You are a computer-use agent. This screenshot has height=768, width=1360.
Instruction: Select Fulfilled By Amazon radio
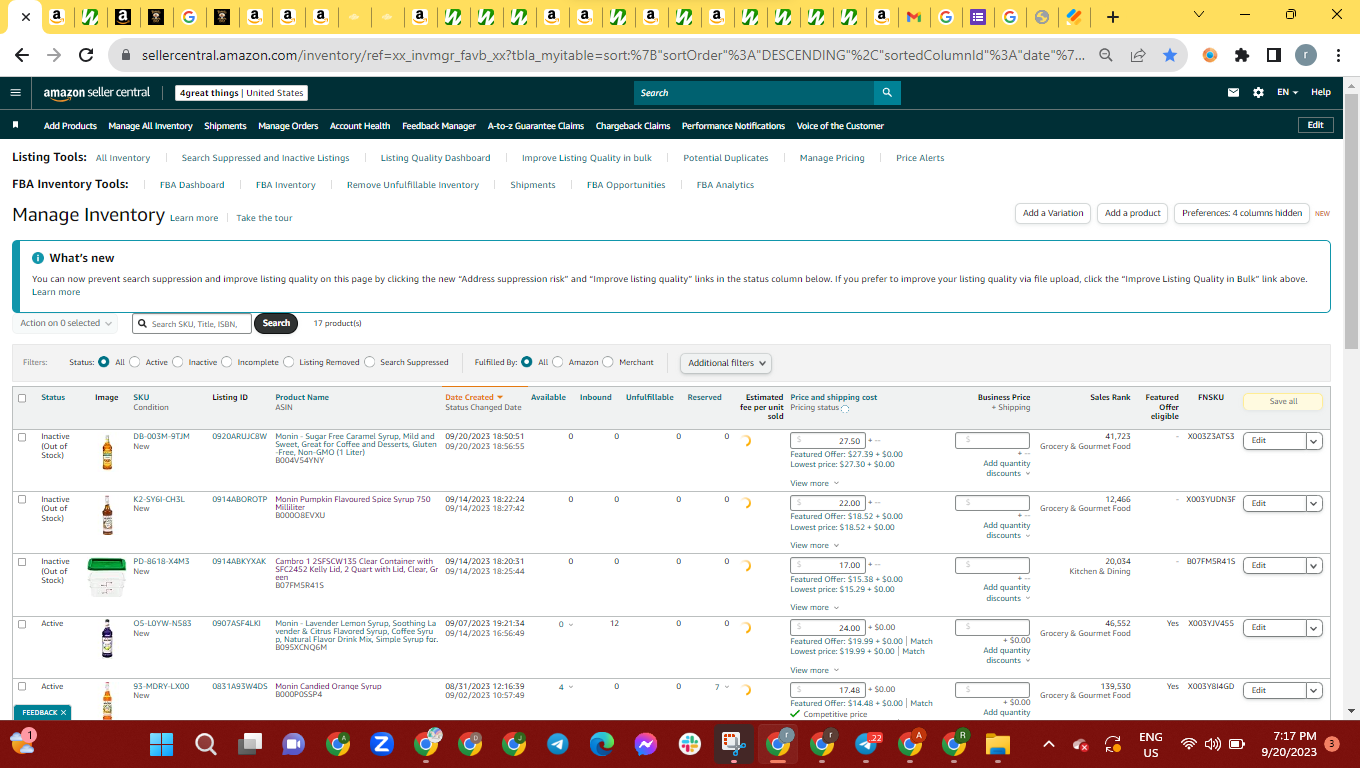558,362
